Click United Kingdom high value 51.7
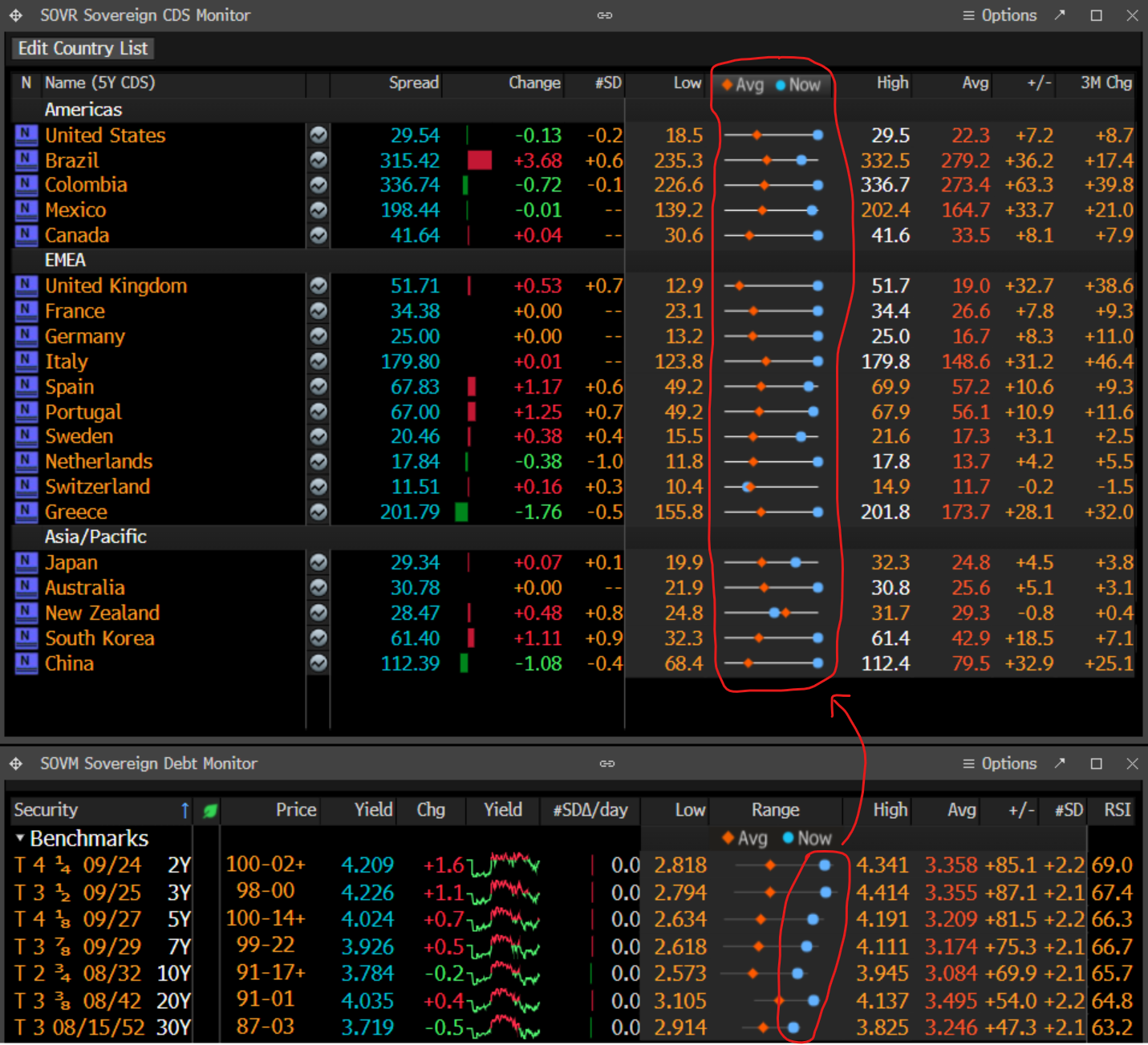Viewport: 1148px width, 1045px height. [890, 286]
